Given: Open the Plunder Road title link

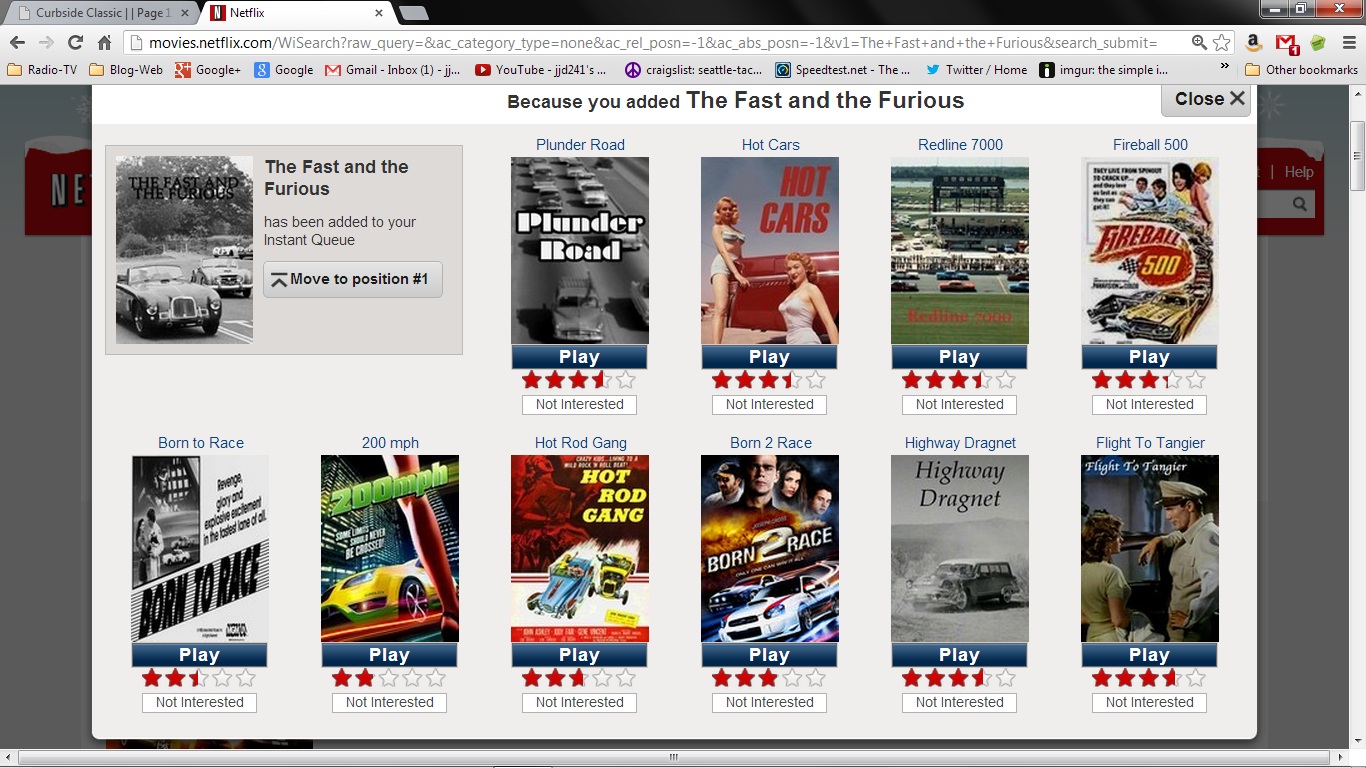Looking at the screenshot, I should 580,145.
